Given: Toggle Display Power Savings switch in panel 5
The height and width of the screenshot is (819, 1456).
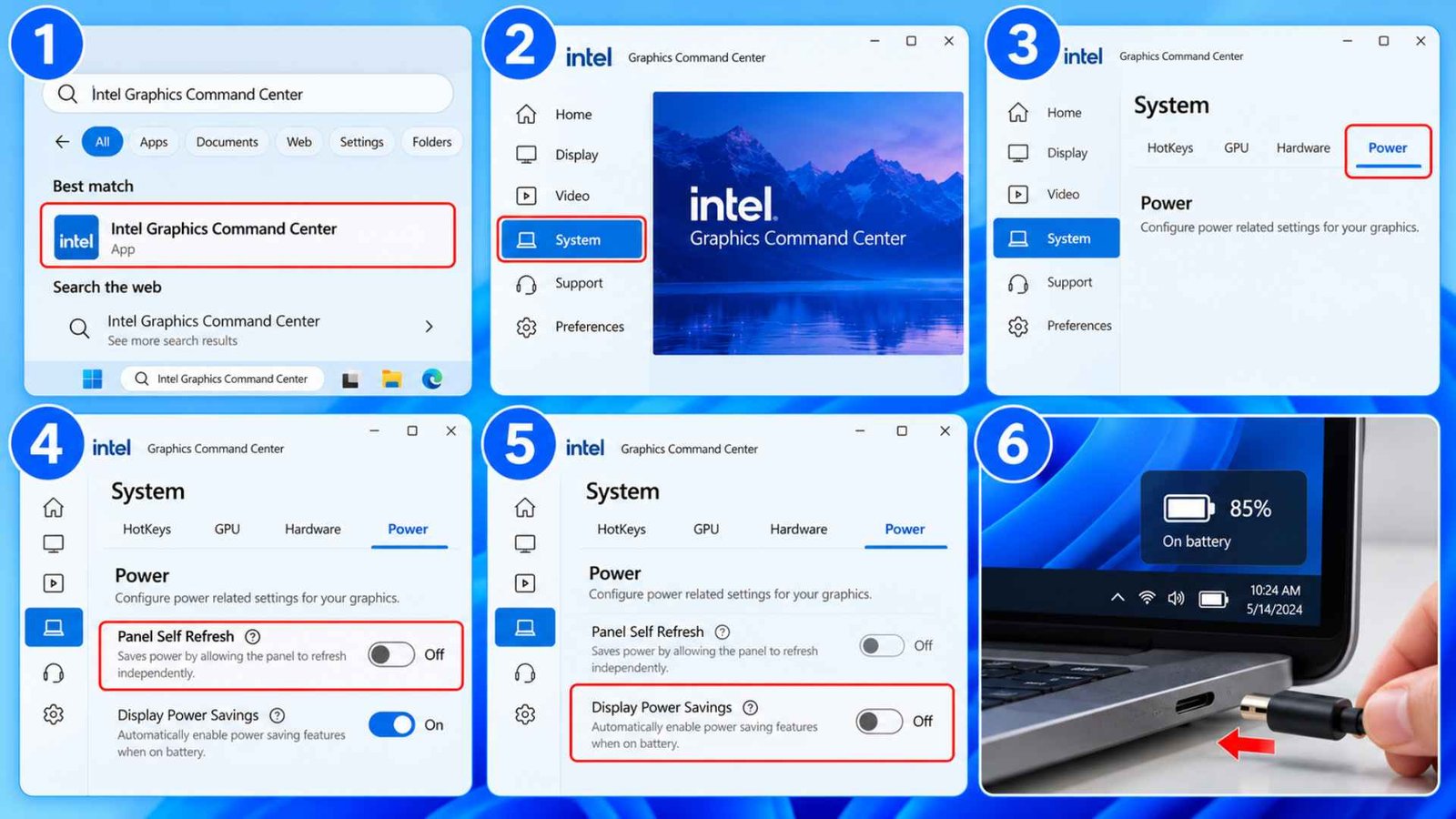Looking at the screenshot, I should click(x=879, y=721).
